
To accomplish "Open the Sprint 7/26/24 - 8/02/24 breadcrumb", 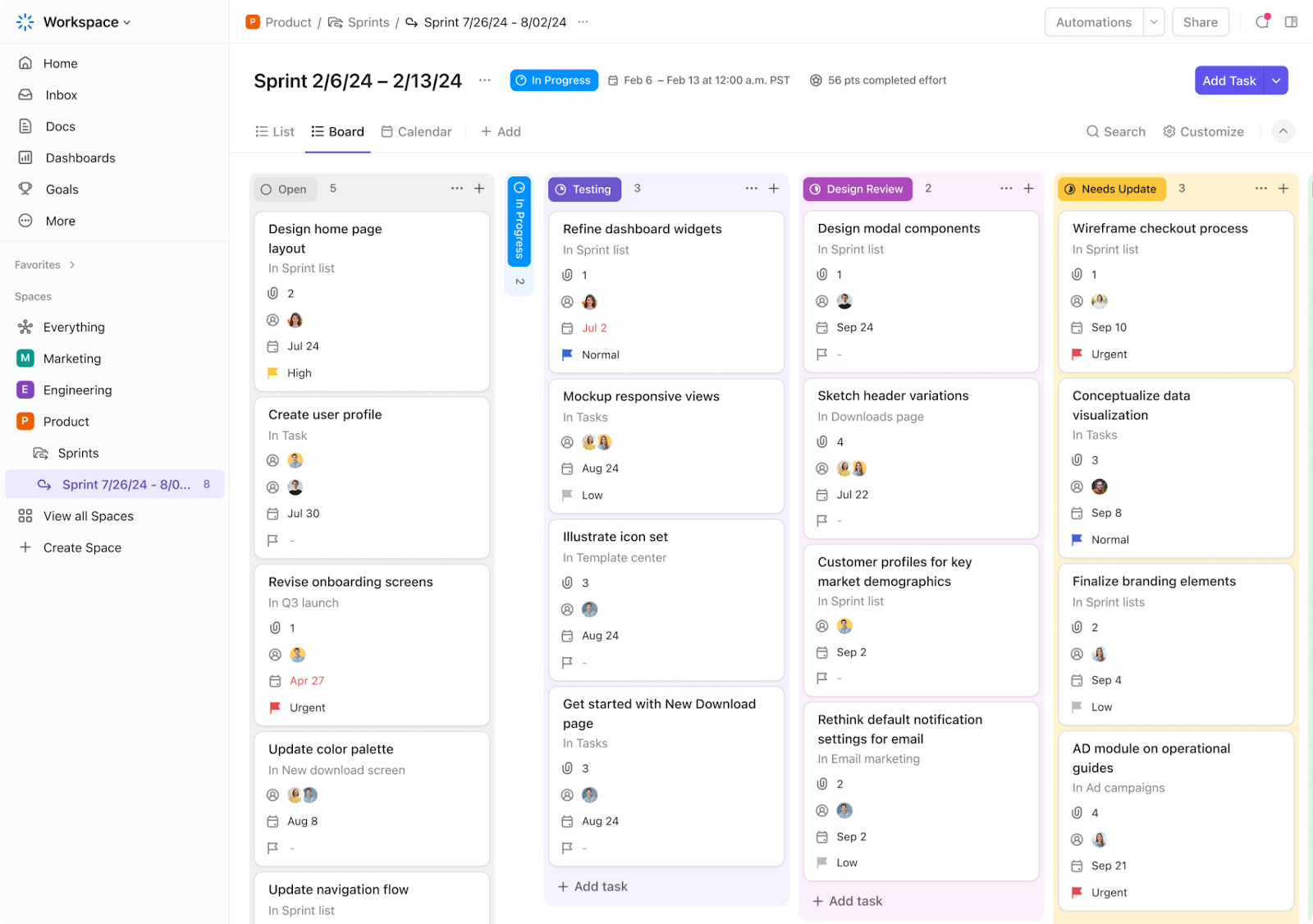I will tap(494, 22).
